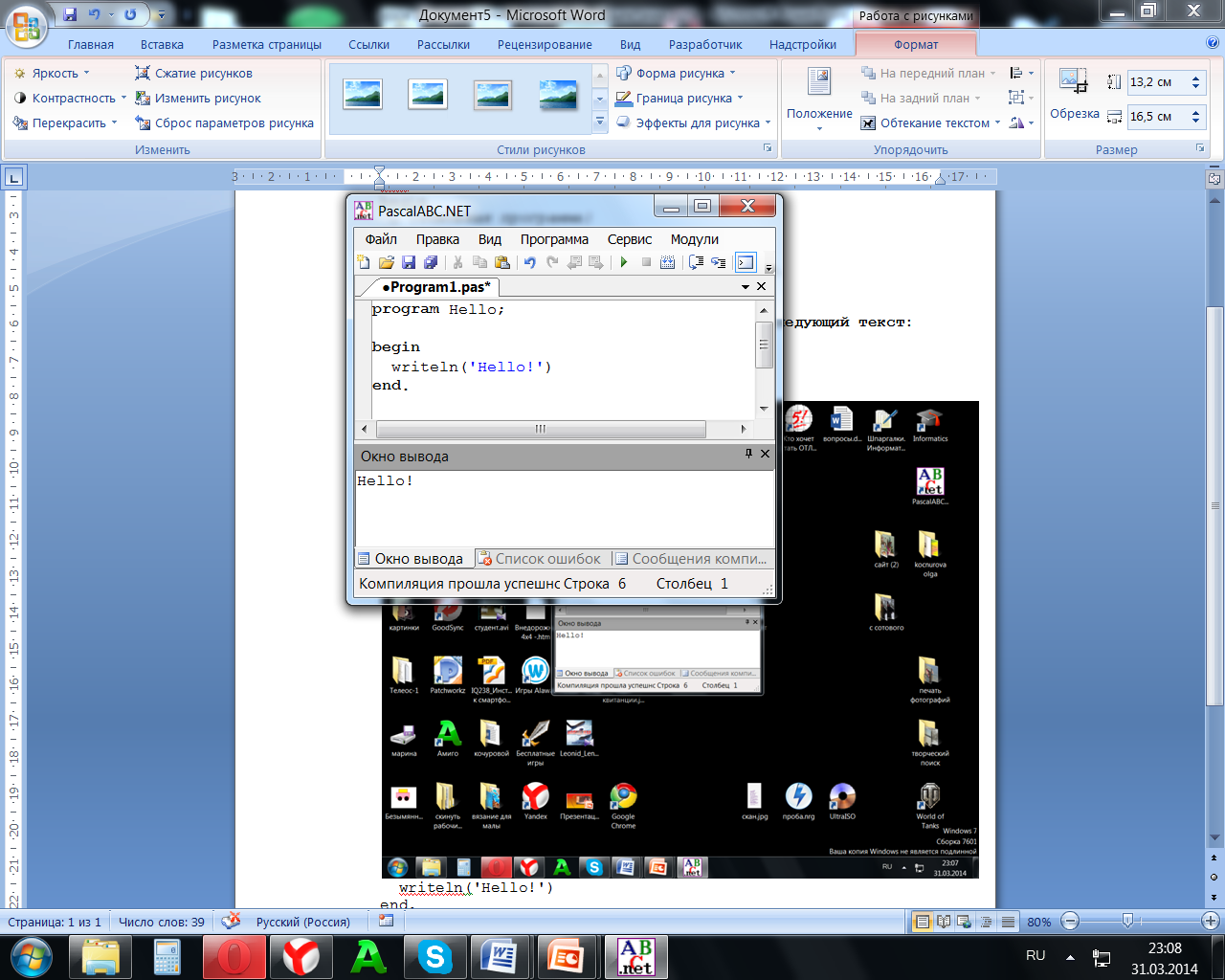Open Сервис menu in PascalABC.NET
Image resolution: width=1225 pixels, height=980 pixels.
(630, 239)
